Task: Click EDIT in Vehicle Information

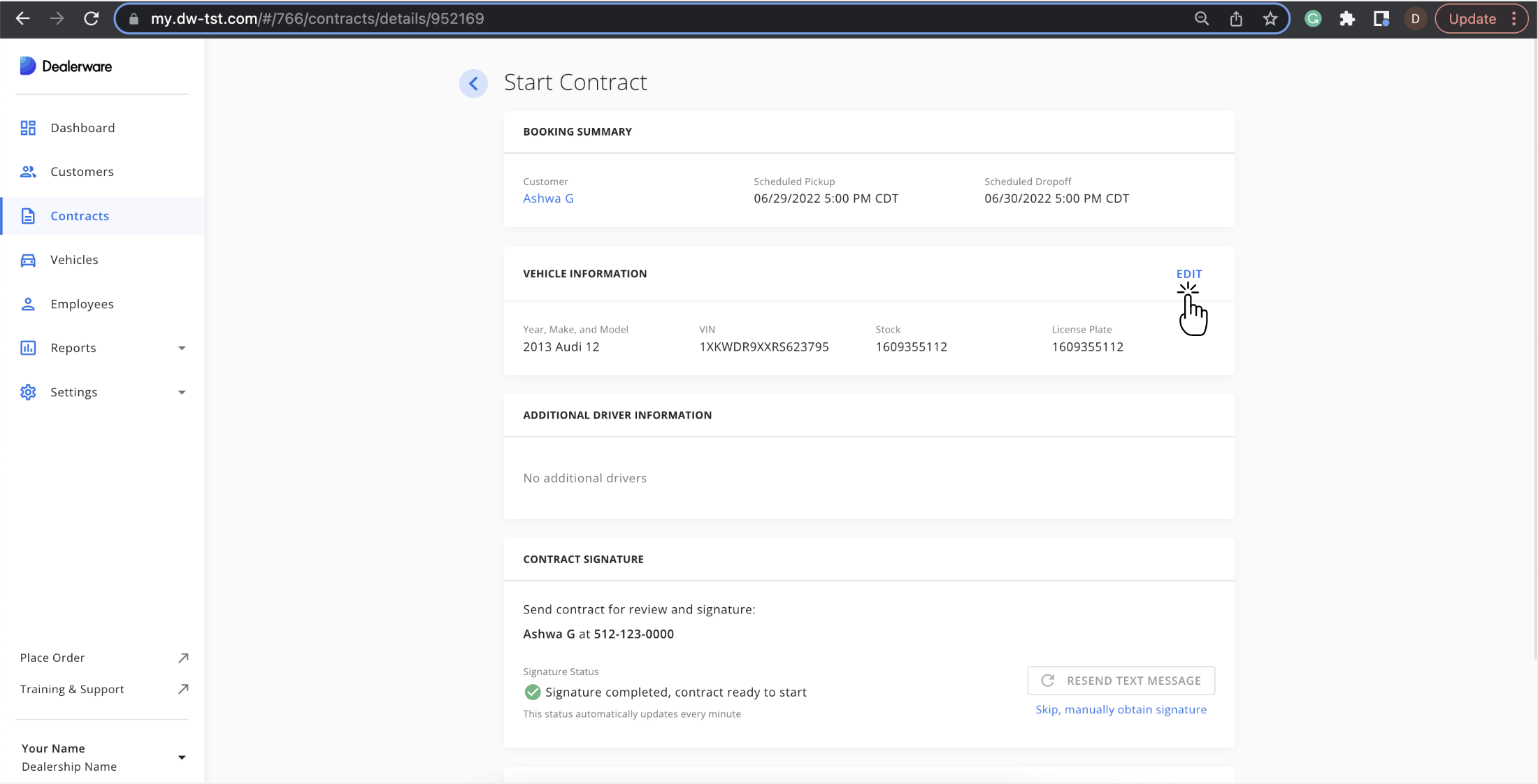Action: [1189, 274]
